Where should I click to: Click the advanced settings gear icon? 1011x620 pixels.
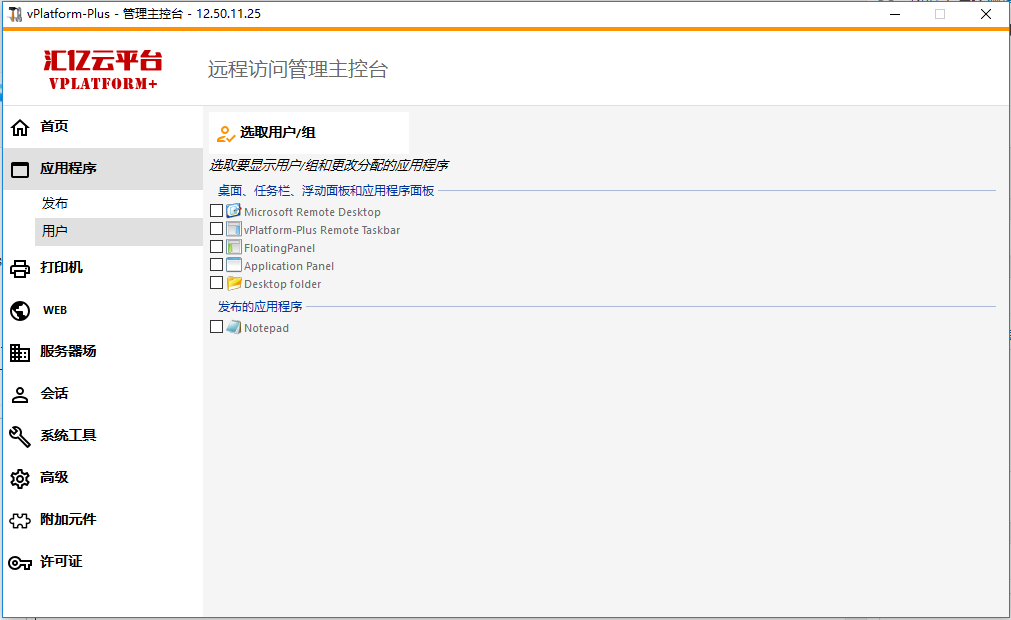click(x=20, y=478)
